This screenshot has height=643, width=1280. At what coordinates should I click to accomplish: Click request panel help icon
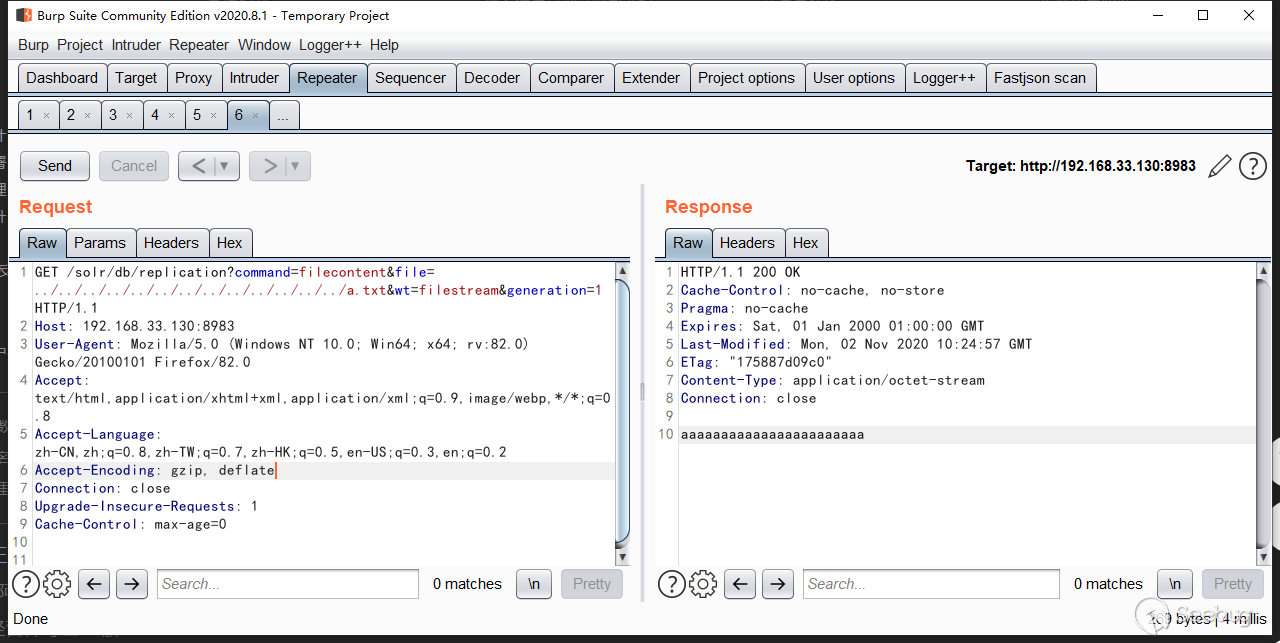click(x=26, y=584)
